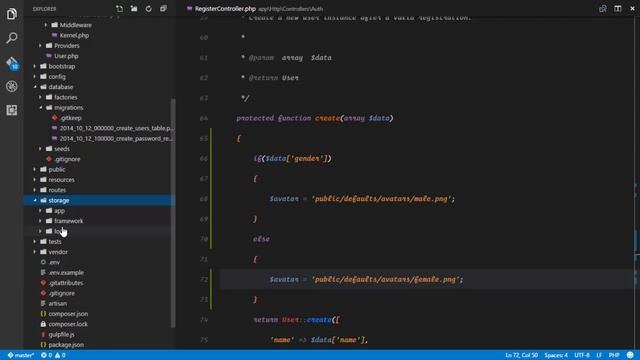Viewport: 640px width, 360px height.
Task: Click the Ln 72, Col 50 position indicator
Action: pyautogui.click(x=521, y=355)
